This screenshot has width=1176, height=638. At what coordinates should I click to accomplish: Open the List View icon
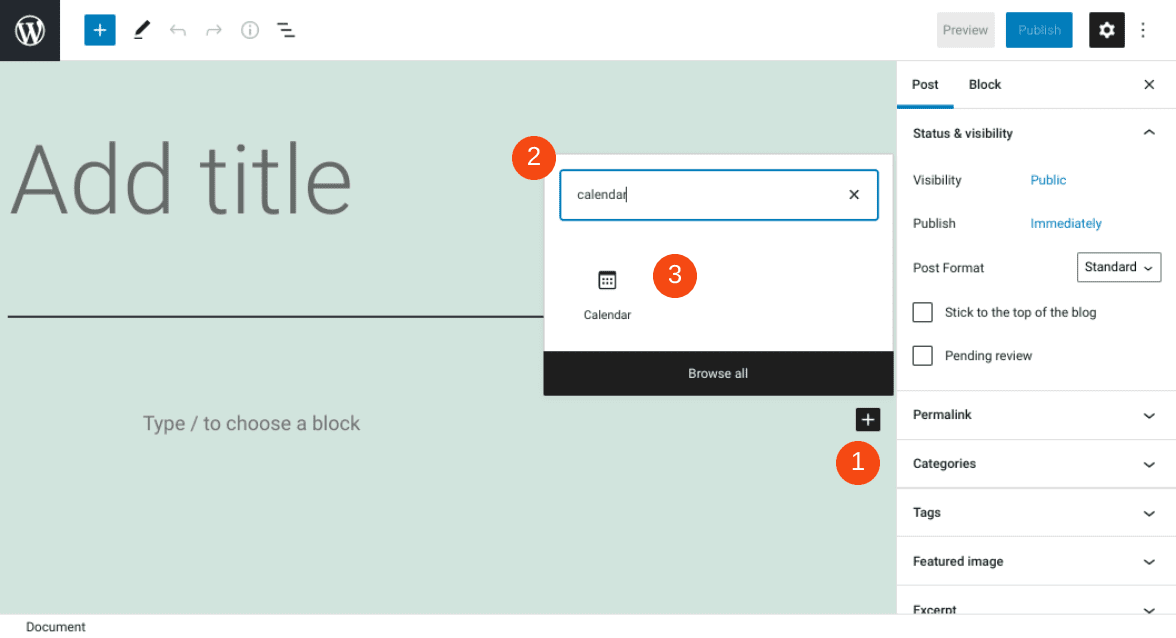(x=286, y=30)
